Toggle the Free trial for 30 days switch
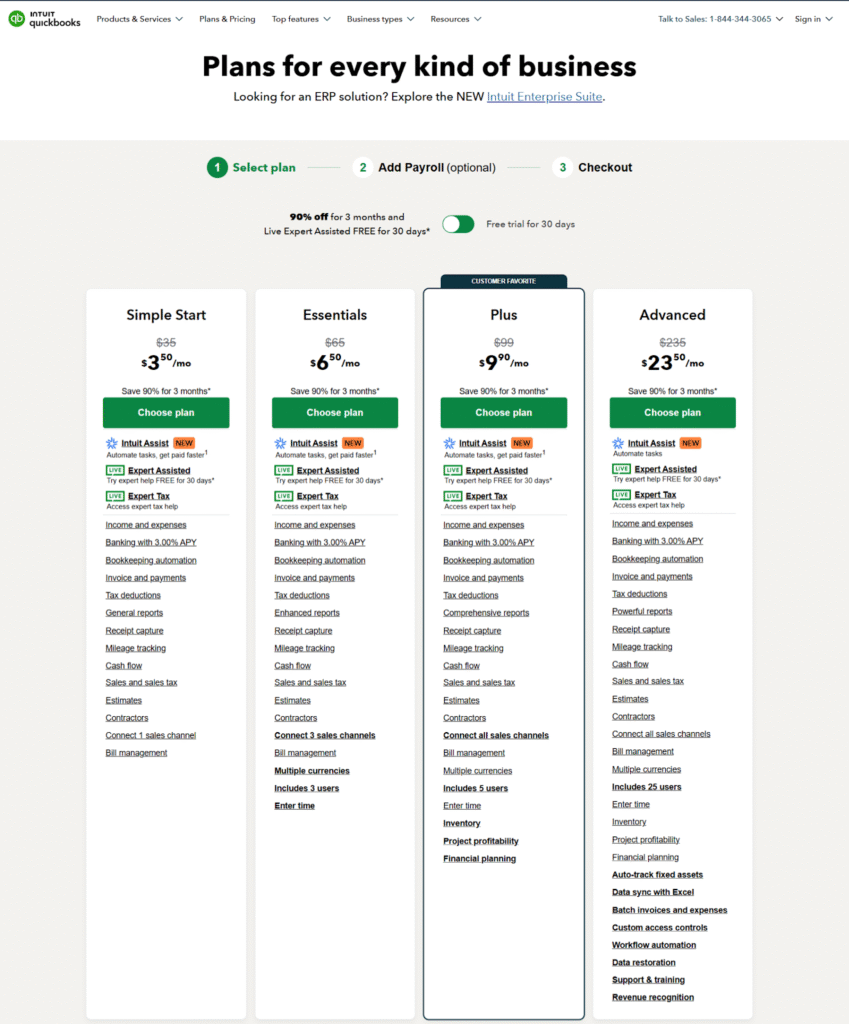 tap(458, 224)
